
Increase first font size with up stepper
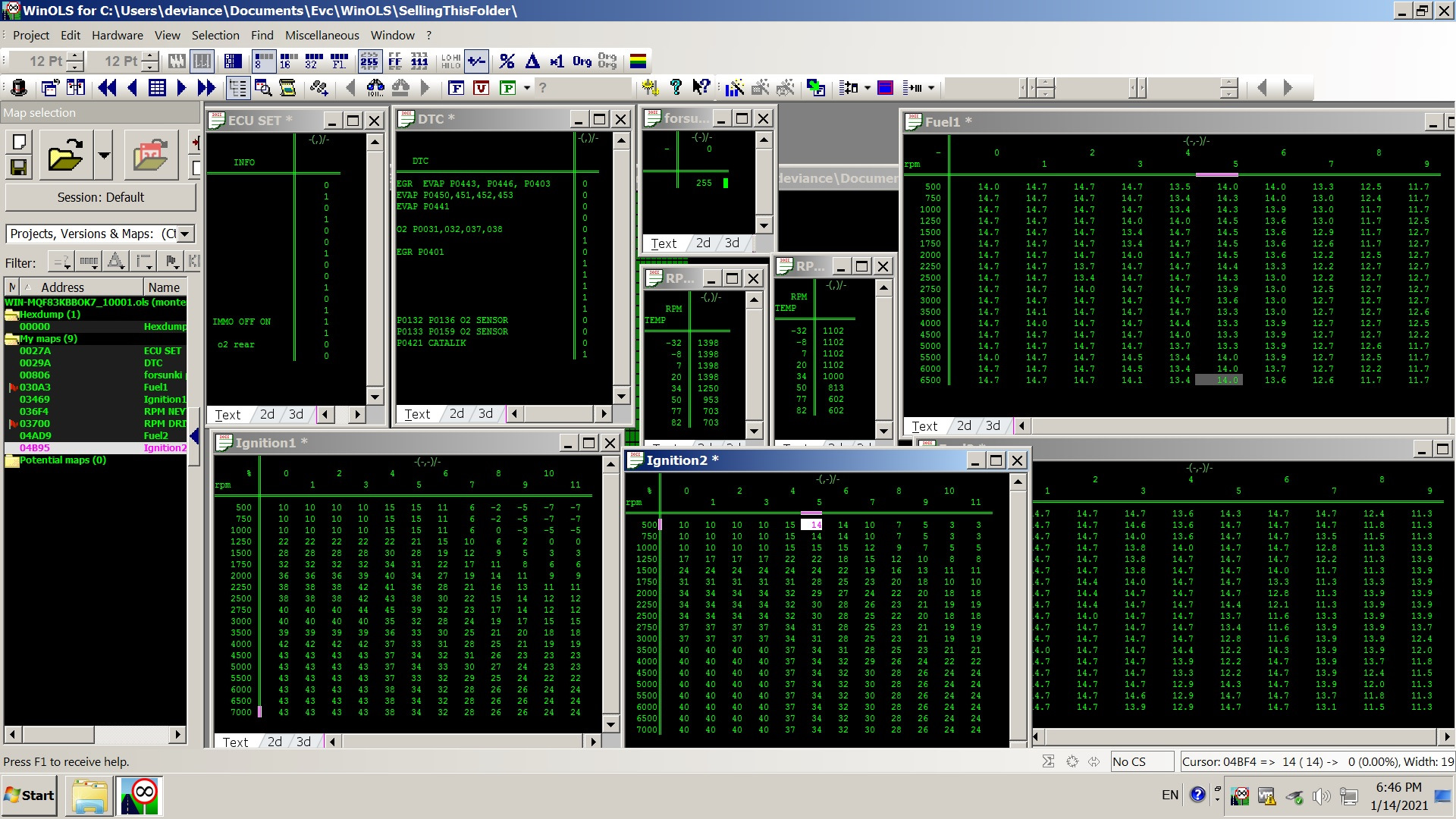pyautogui.click(x=74, y=56)
